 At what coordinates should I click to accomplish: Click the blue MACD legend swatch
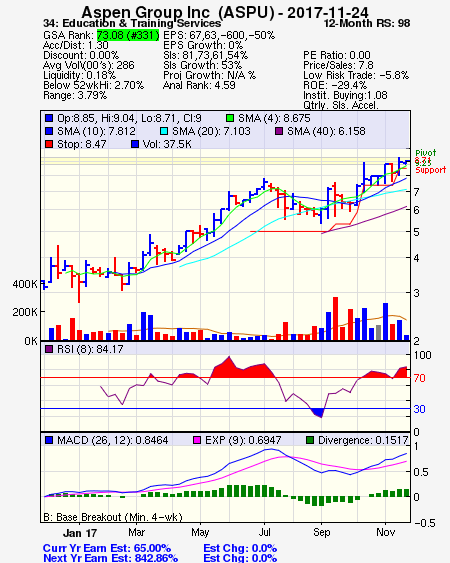[x=49, y=440]
